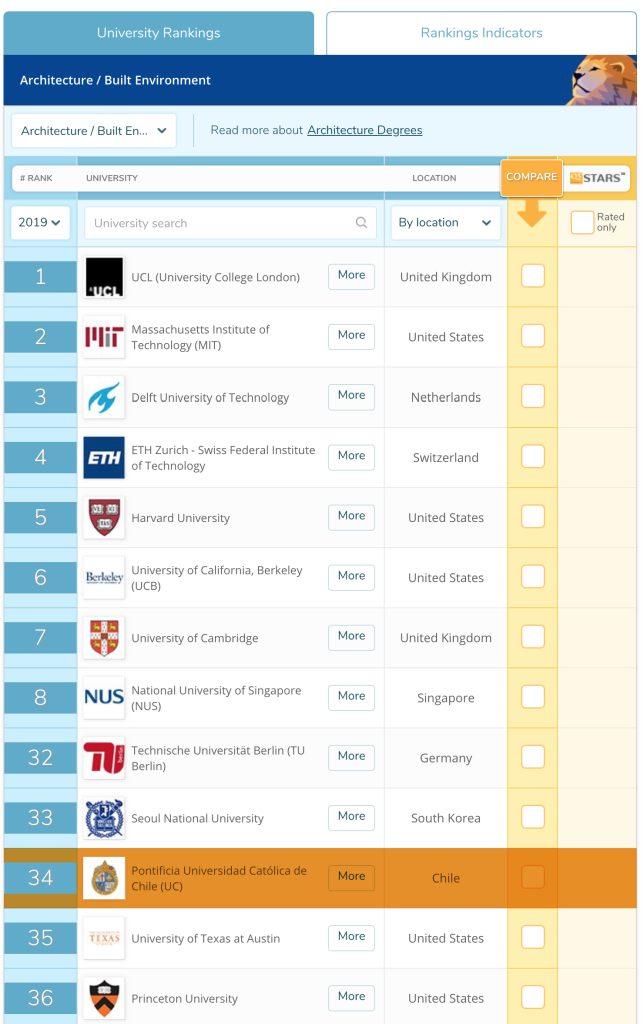Image resolution: width=644 pixels, height=1024 pixels.
Task: Tick compare checkbox for Seoul National University
Action: (x=533, y=817)
